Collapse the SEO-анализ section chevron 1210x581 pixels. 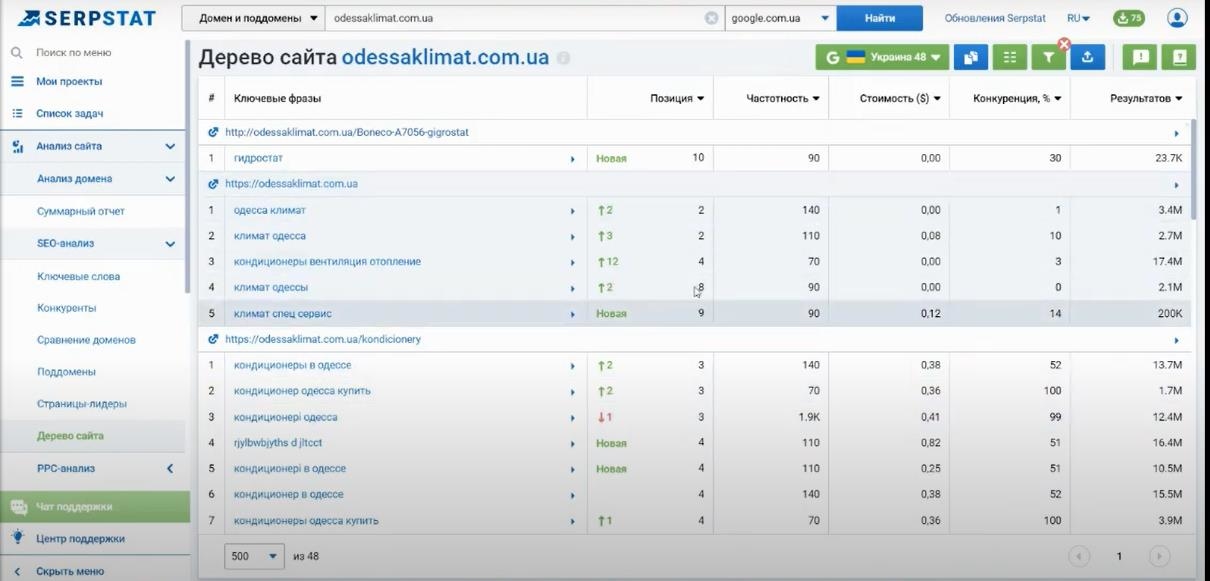tap(170, 244)
